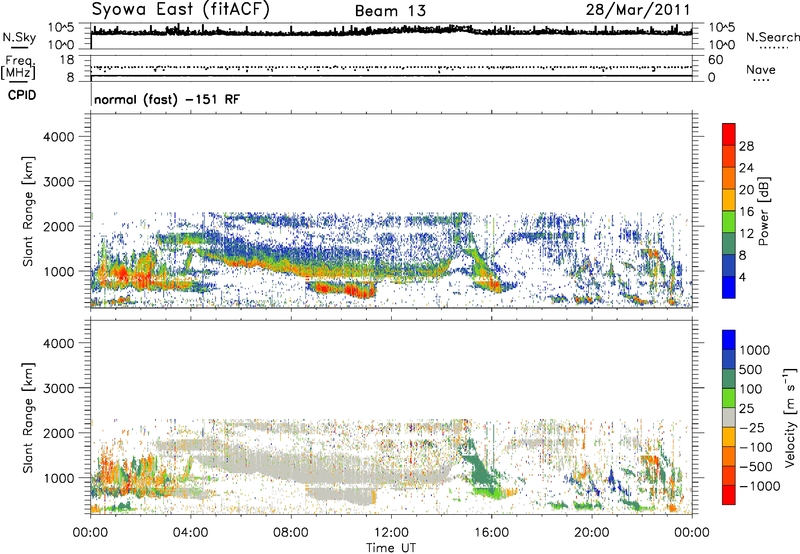Viewport: 800px width, 554px height.
Task: Click the "Freq. [MHz]" axis label
Action: pos(18,68)
